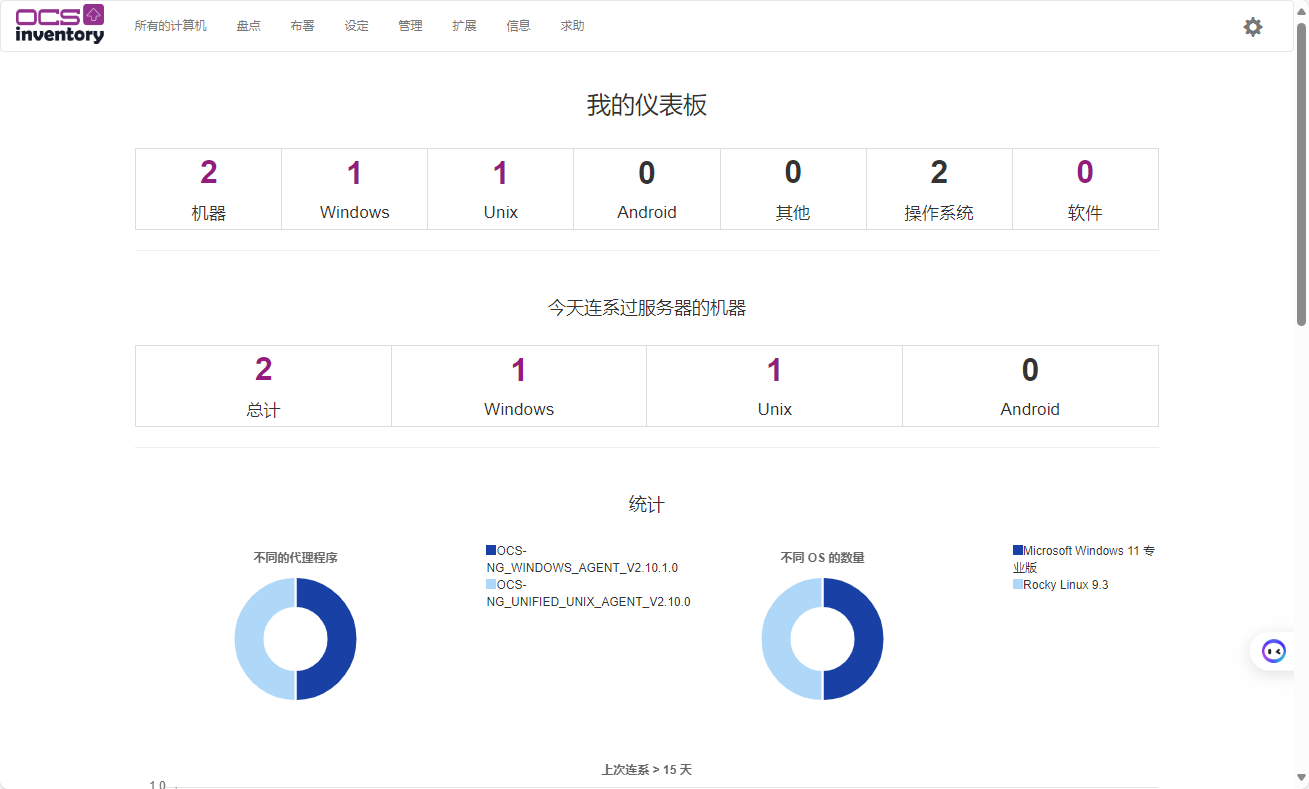Click the page vertical scrollbar thumb
Viewport: 1309px width, 789px height.
pos(1301,174)
